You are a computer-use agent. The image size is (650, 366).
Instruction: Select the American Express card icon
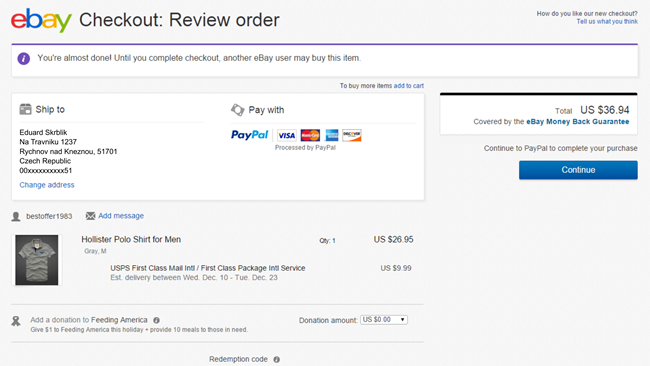[332, 135]
